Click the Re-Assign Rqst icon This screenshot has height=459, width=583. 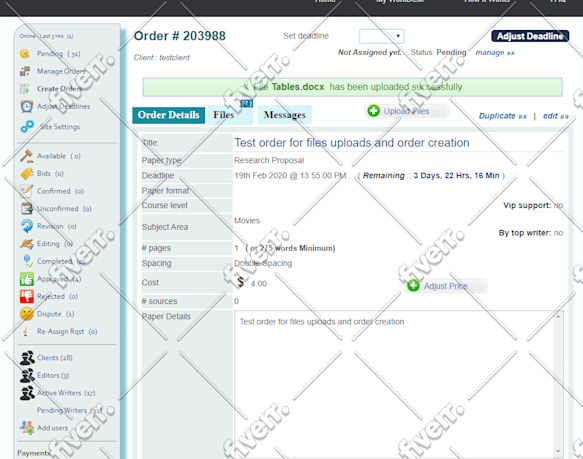pos(25,331)
